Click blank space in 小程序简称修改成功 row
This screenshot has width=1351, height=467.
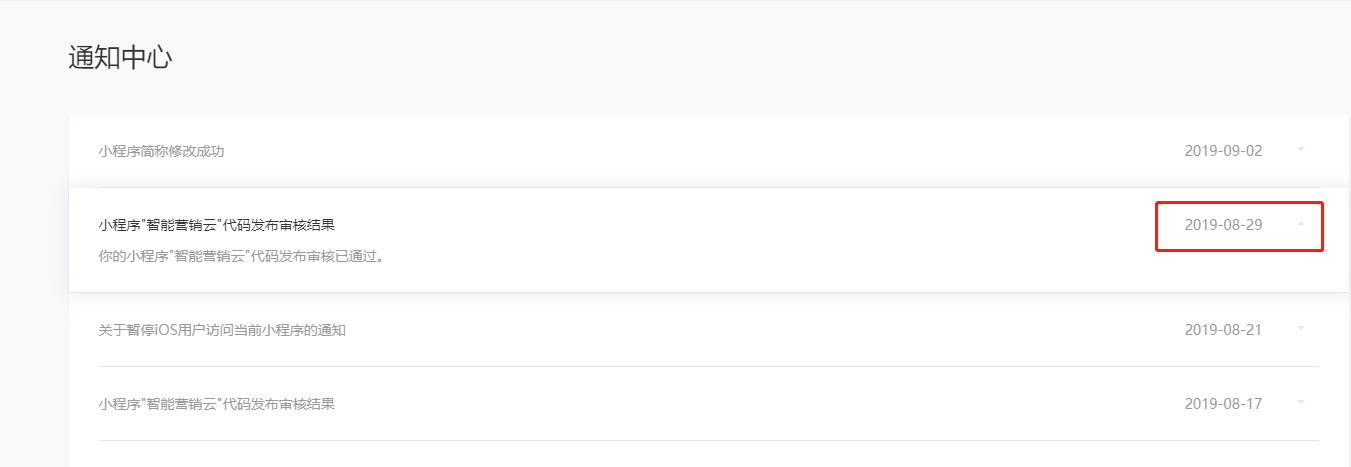[x=700, y=151]
